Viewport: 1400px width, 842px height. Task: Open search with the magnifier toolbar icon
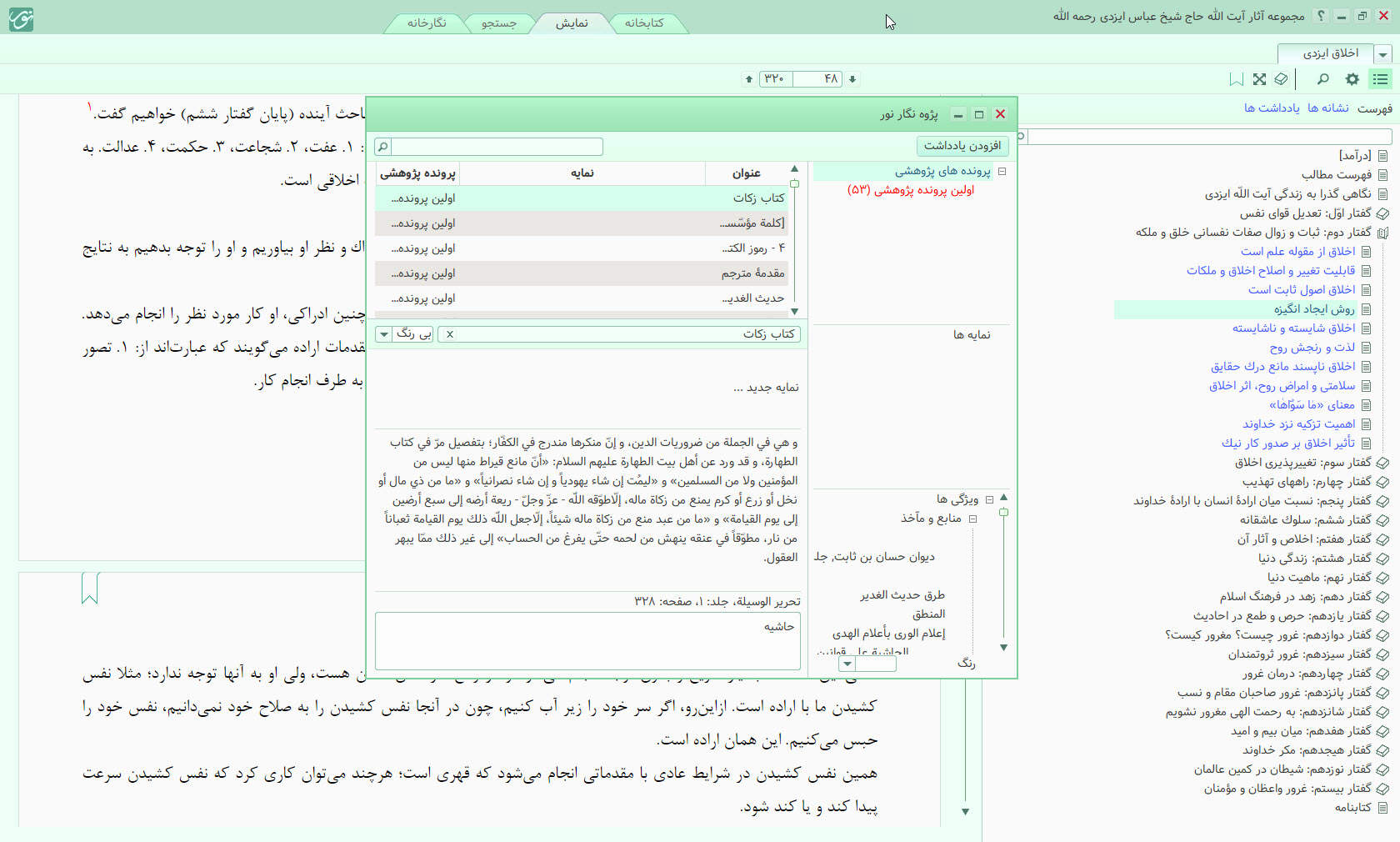click(x=1322, y=79)
